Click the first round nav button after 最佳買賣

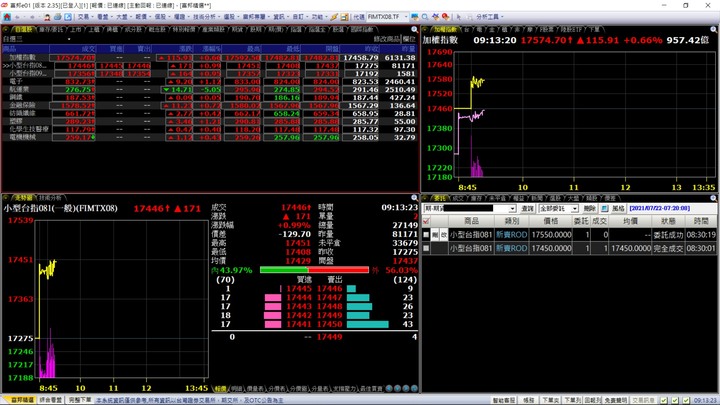[389, 388]
